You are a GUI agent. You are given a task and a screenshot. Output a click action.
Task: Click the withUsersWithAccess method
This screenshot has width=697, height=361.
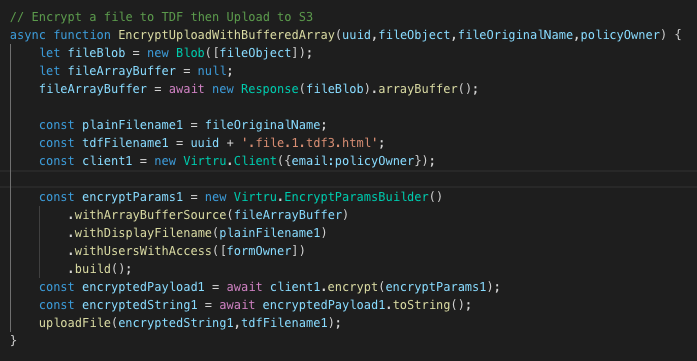click(x=143, y=251)
